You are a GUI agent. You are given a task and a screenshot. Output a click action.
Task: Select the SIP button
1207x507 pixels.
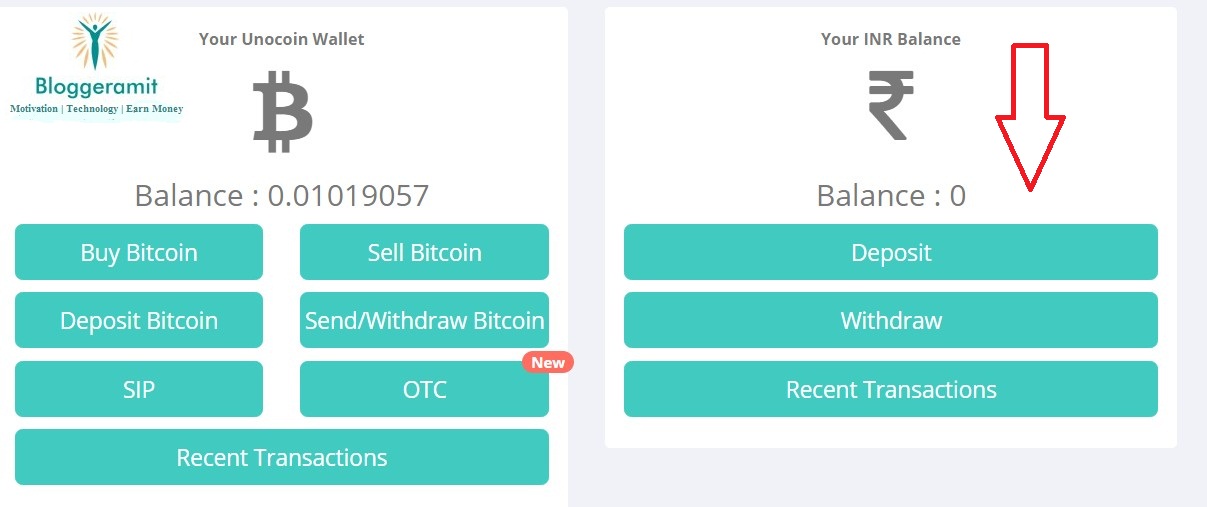point(139,389)
